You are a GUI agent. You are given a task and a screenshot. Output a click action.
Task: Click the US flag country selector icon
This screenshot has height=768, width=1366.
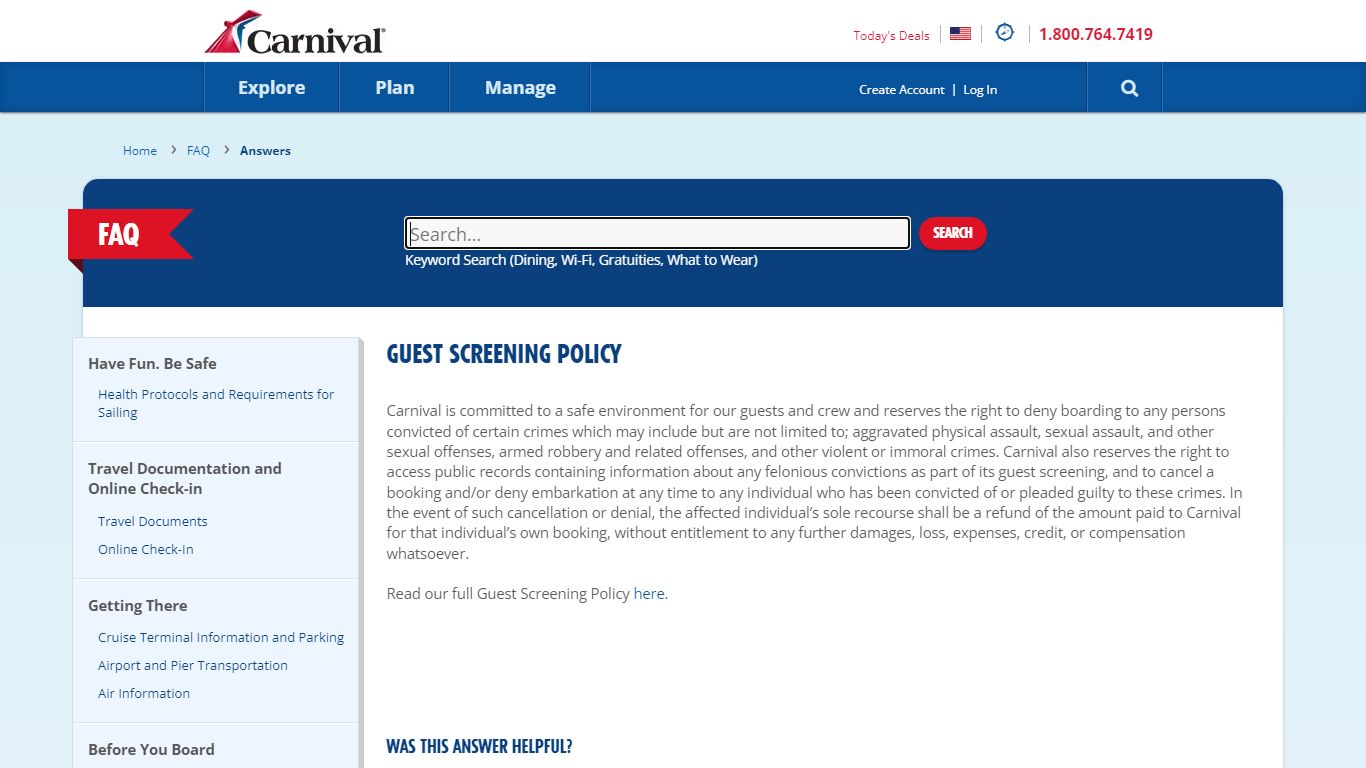coord(960,34)
